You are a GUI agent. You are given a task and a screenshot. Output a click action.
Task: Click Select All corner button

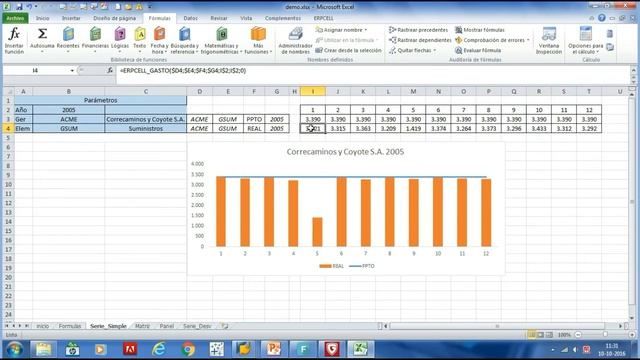pyautogui.click(x=8, y=91)
